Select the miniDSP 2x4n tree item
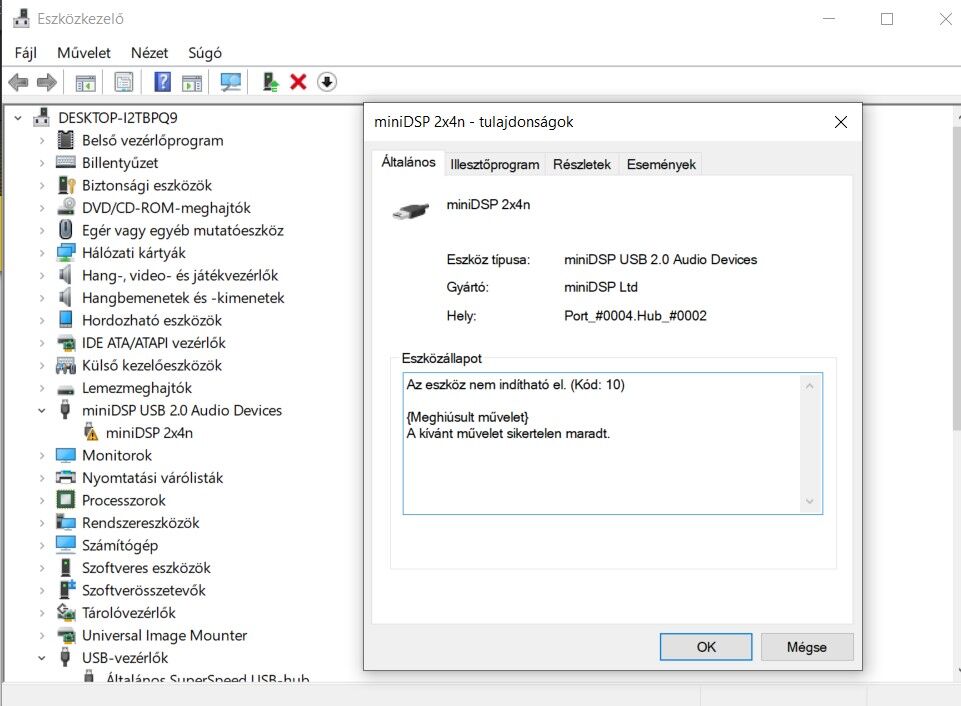The width and height of the screenshot is (961, 706). (x=150, y=433)
